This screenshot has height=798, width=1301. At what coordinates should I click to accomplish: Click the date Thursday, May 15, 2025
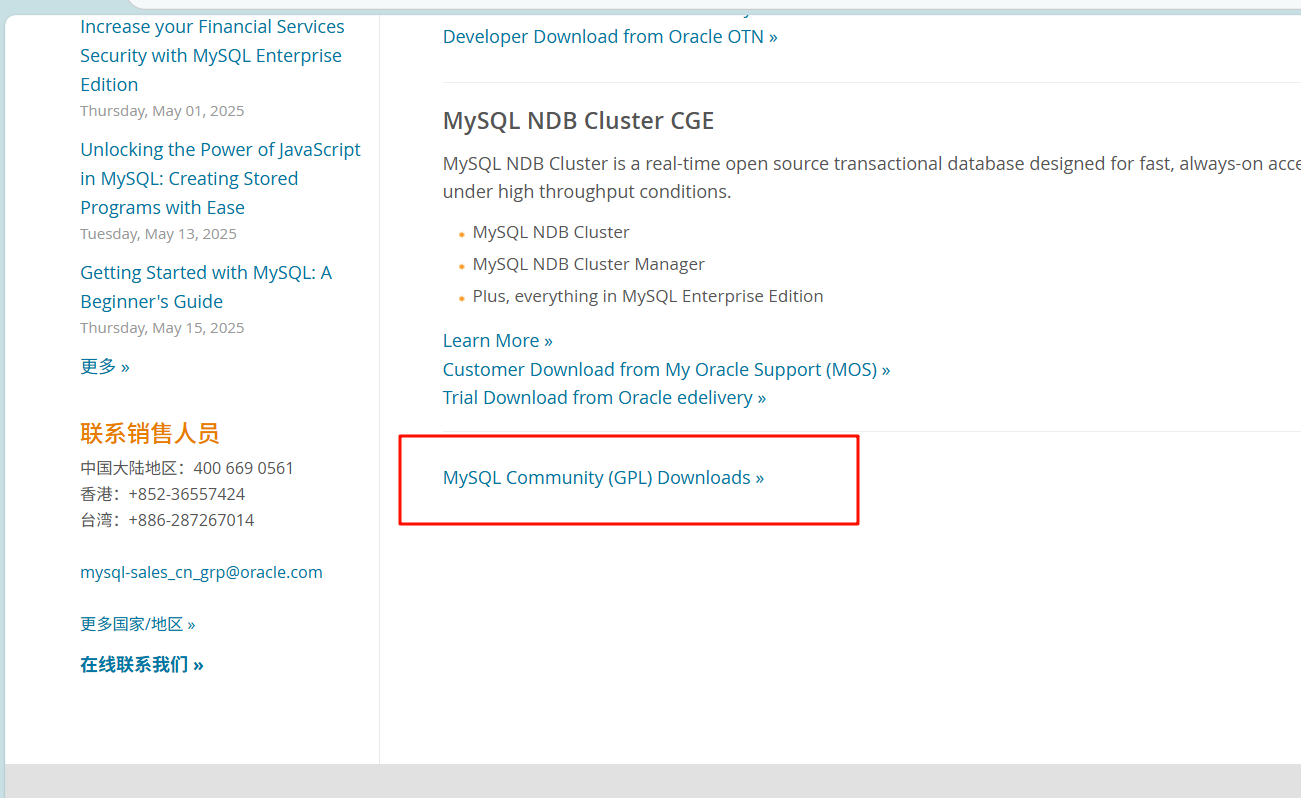162,328
